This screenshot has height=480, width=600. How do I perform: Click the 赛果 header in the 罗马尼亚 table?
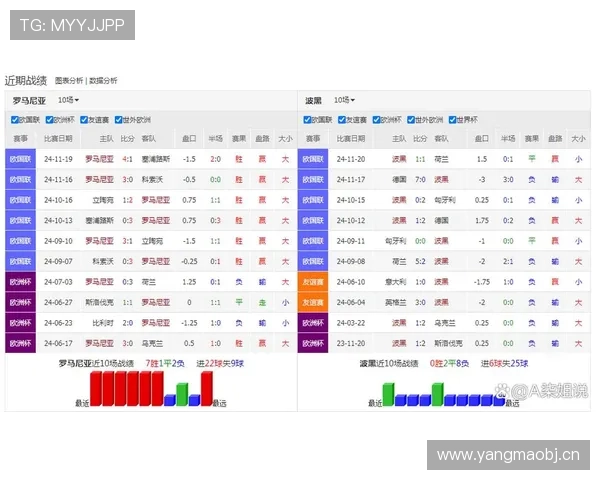point(239,139)
